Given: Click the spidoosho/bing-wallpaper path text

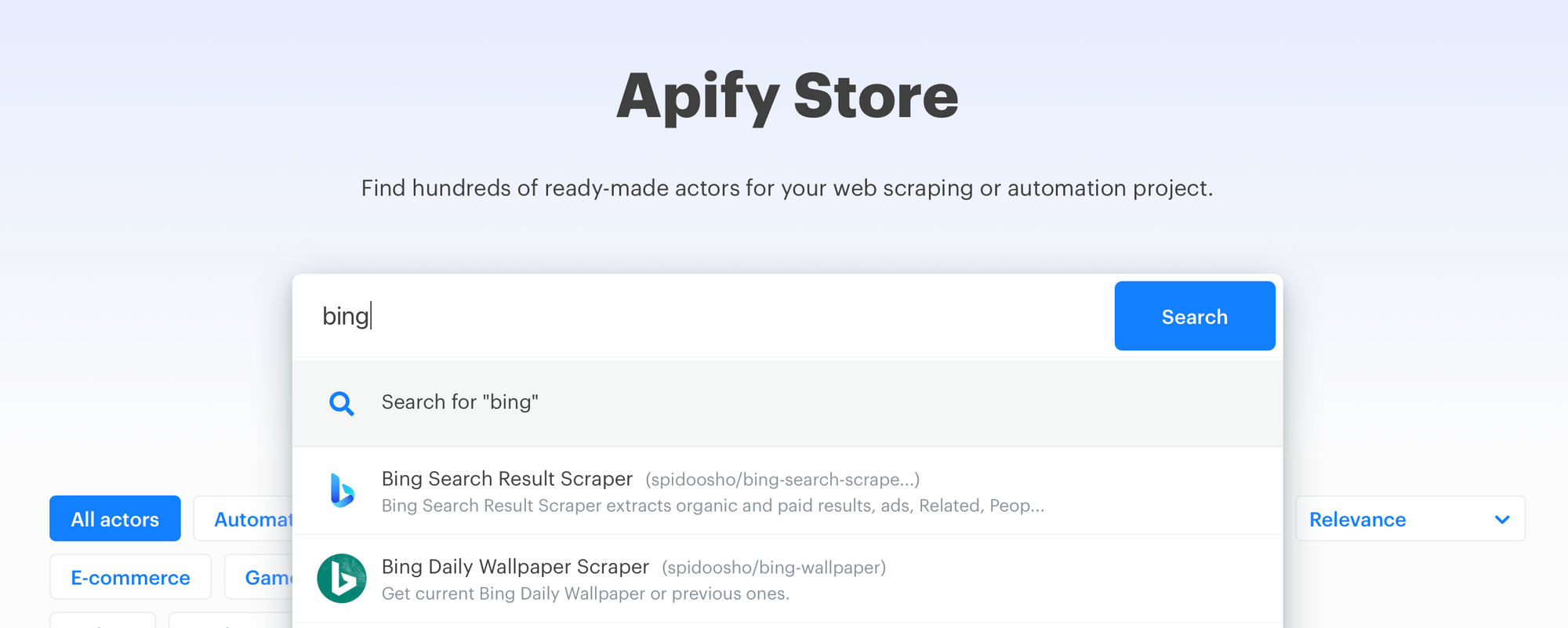Looking at the screenshot, I should coord(774,568).
